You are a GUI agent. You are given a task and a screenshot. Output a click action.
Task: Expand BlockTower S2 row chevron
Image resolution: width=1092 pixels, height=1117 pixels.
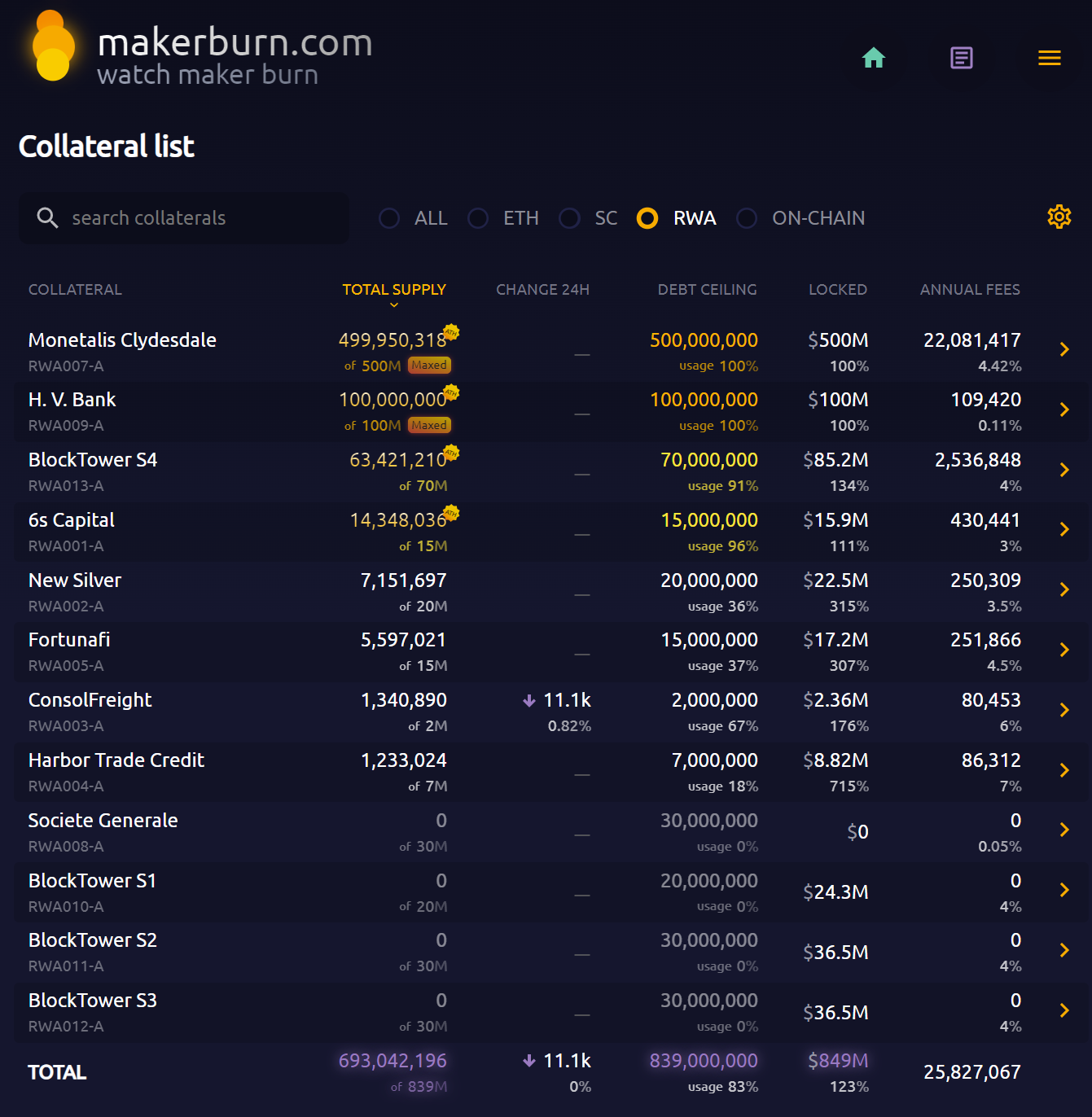pos(1064,950)
